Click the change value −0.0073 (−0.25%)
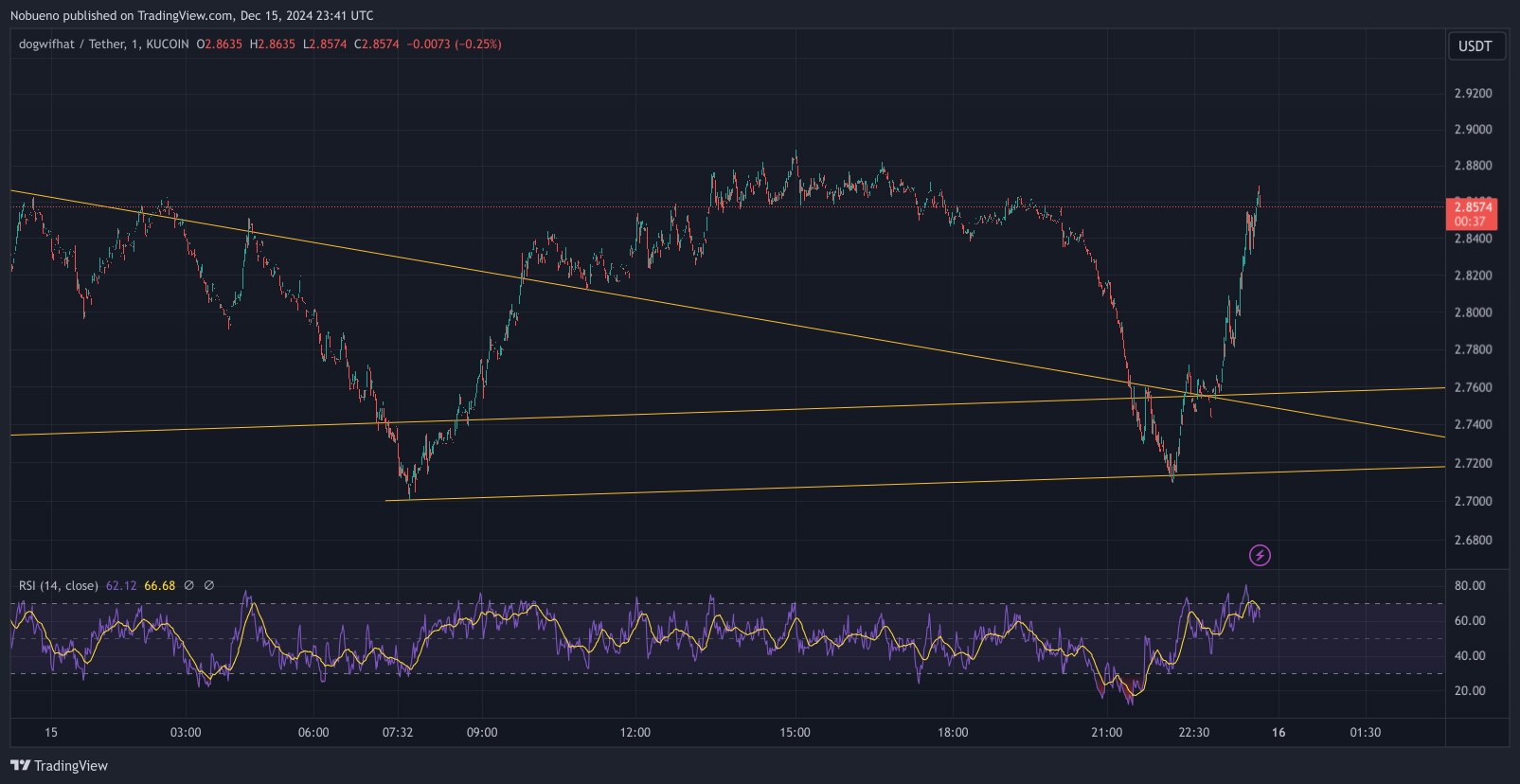Image resolution: width=1520 pixels, height=784 pixels. (455, 44)
